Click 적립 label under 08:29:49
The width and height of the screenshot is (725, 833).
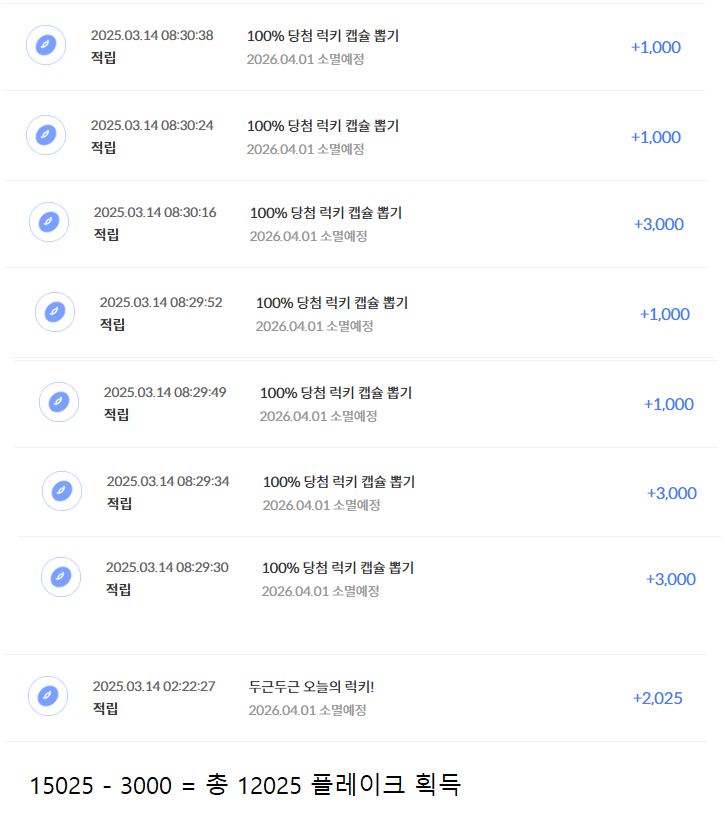tap(117, 414)
